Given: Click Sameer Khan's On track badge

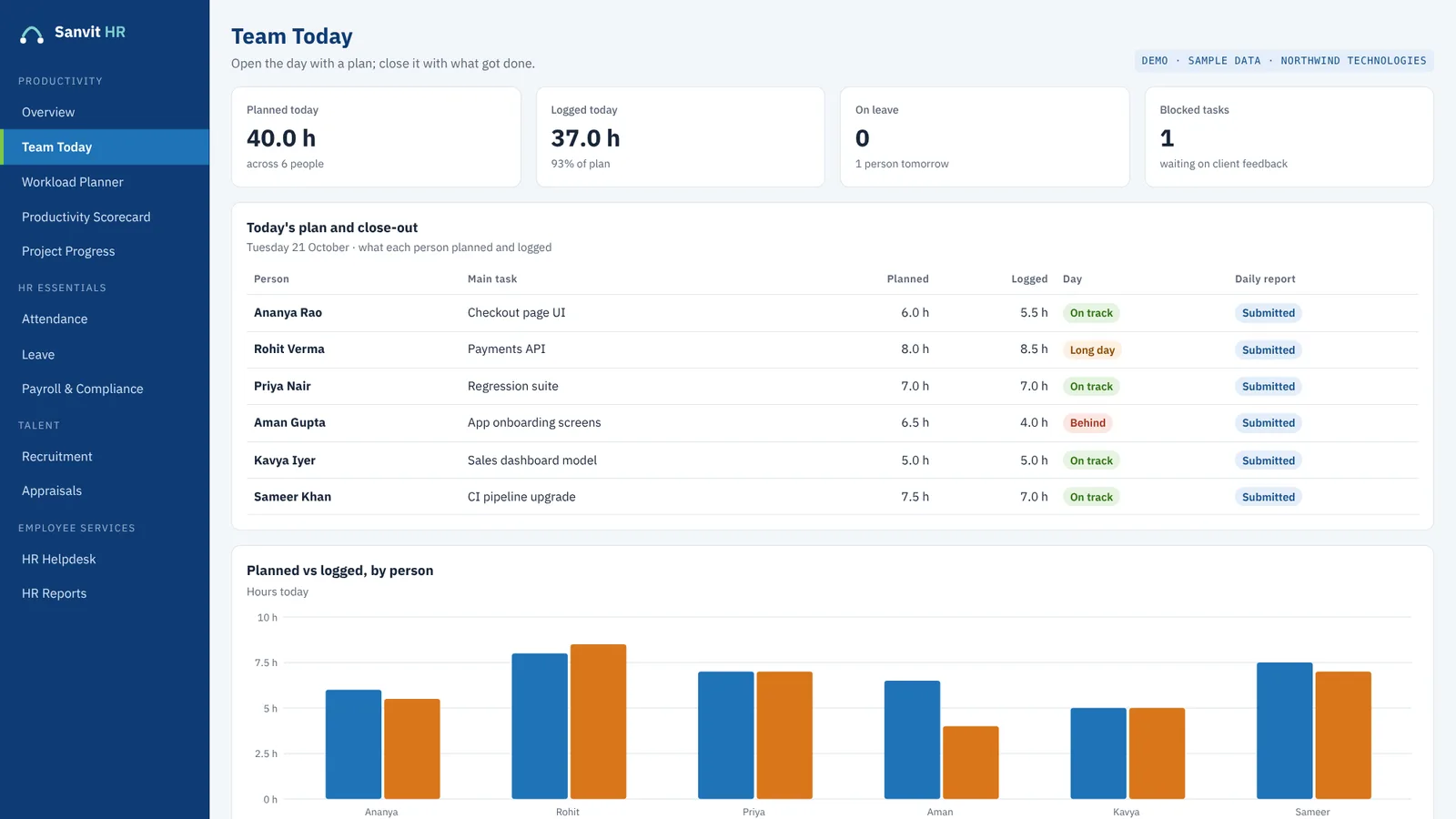Looking at the screenshot, I should [1091, 497].
